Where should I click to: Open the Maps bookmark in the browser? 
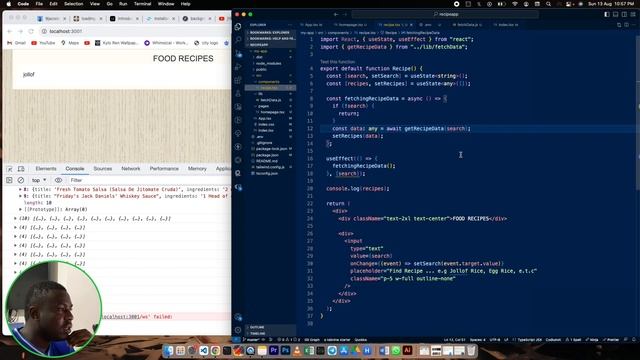70,43
